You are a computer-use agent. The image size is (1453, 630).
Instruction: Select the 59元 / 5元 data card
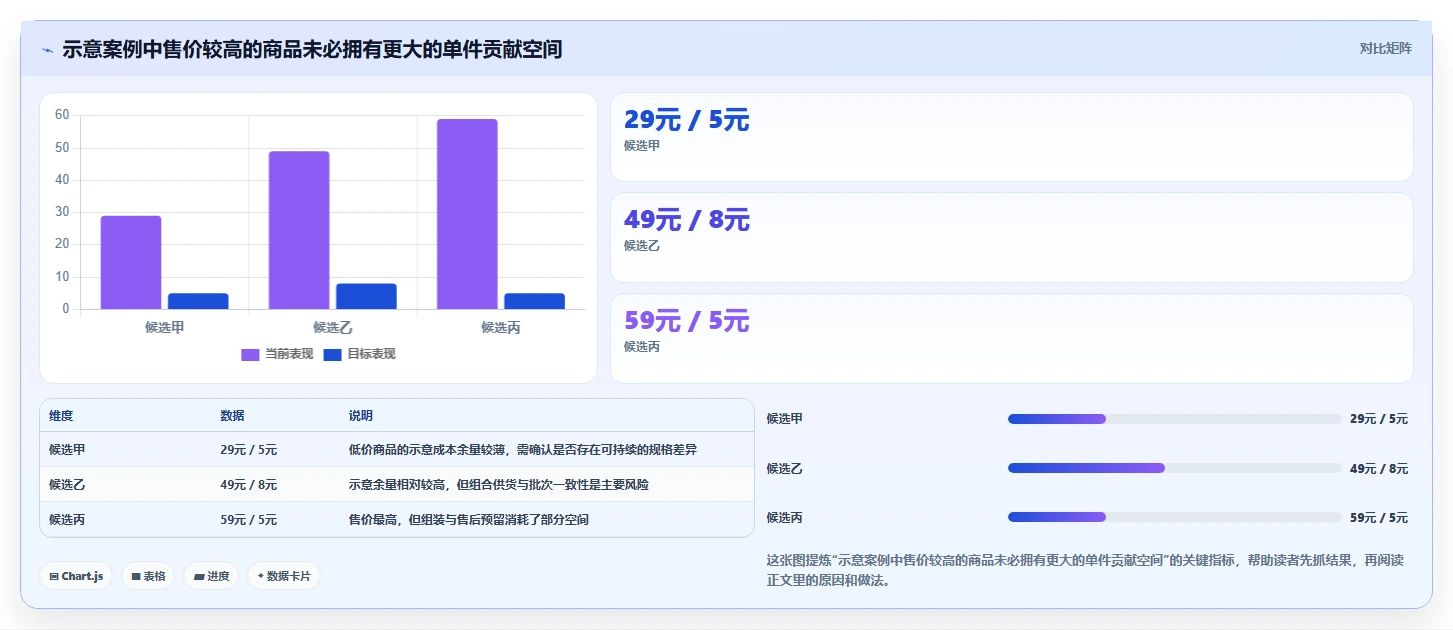(1011, 338)
